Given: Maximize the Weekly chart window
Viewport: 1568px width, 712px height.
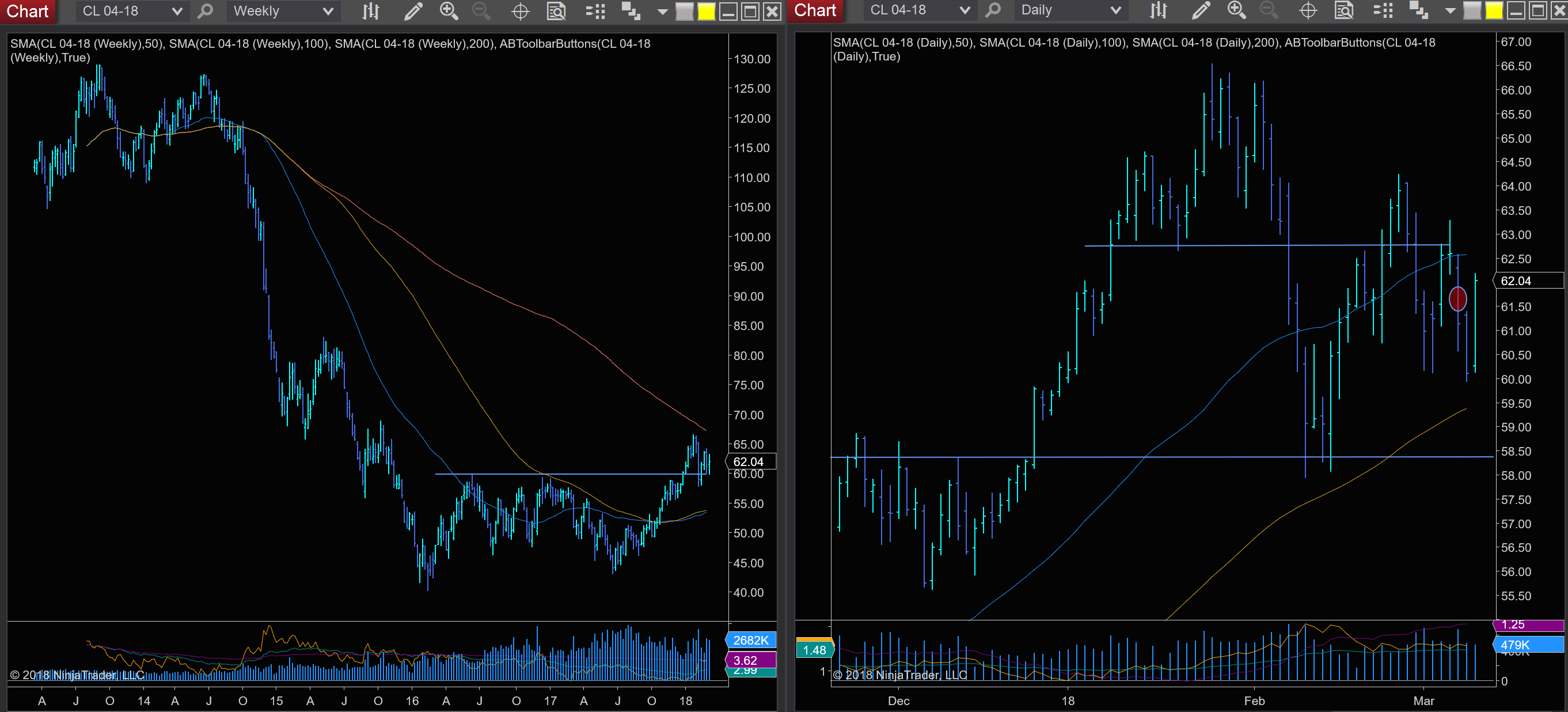Looking at the screenshot, I should point(750,11).
